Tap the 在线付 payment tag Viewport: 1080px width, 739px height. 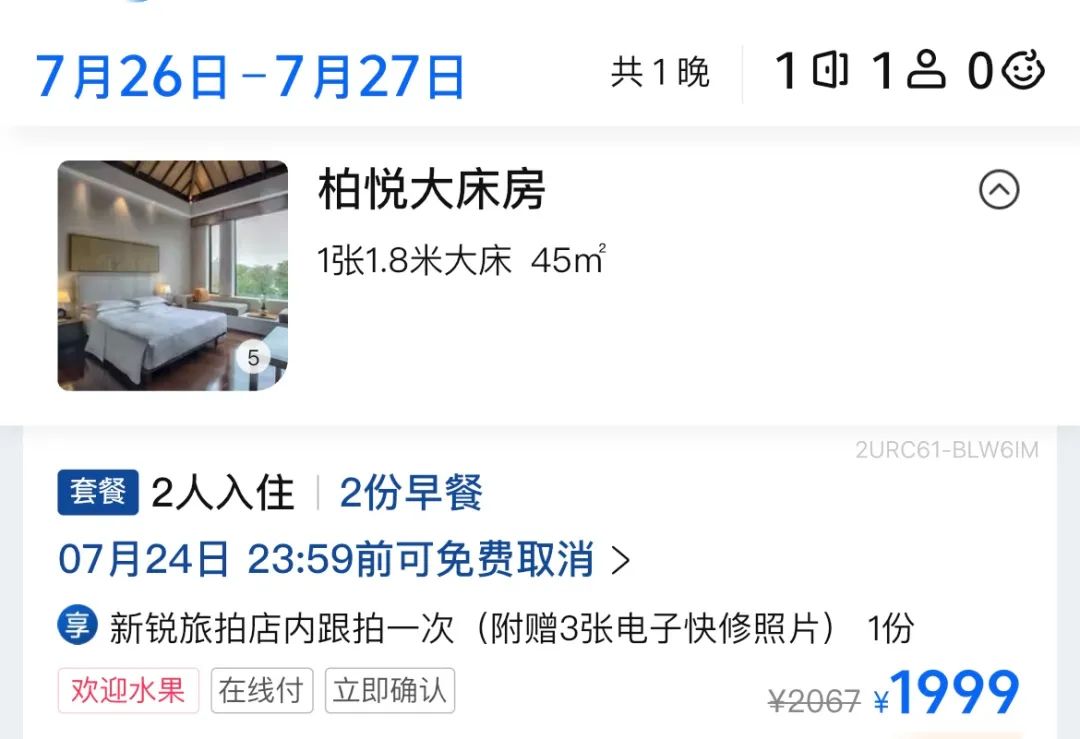pos(262,690)
